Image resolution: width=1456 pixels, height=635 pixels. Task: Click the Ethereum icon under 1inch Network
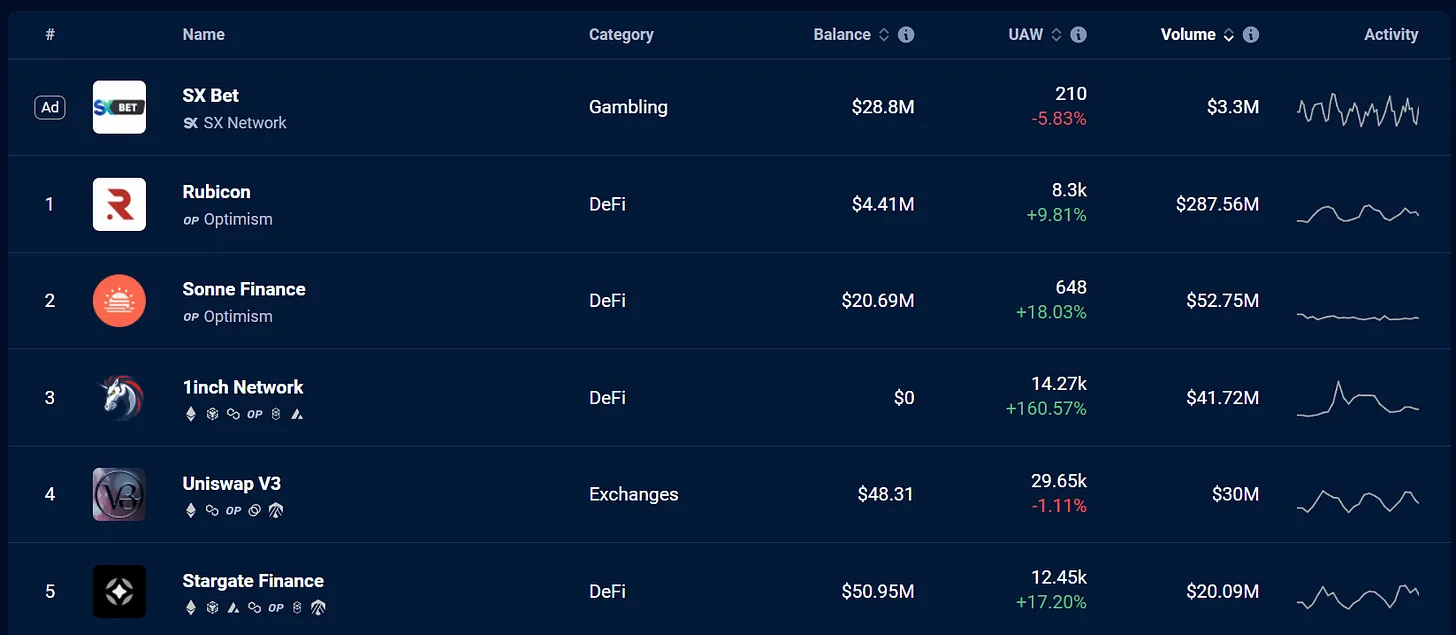[x=191, y=414]
